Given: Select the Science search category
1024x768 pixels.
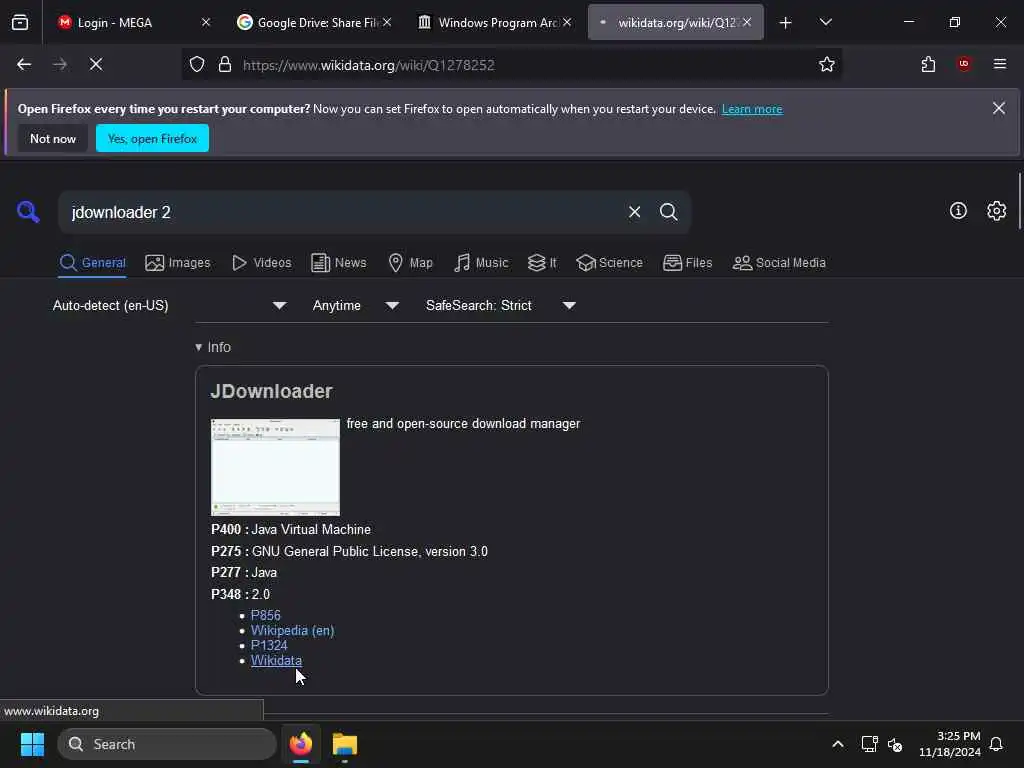Looking at the screenshot, I should (x=609, y=263).
